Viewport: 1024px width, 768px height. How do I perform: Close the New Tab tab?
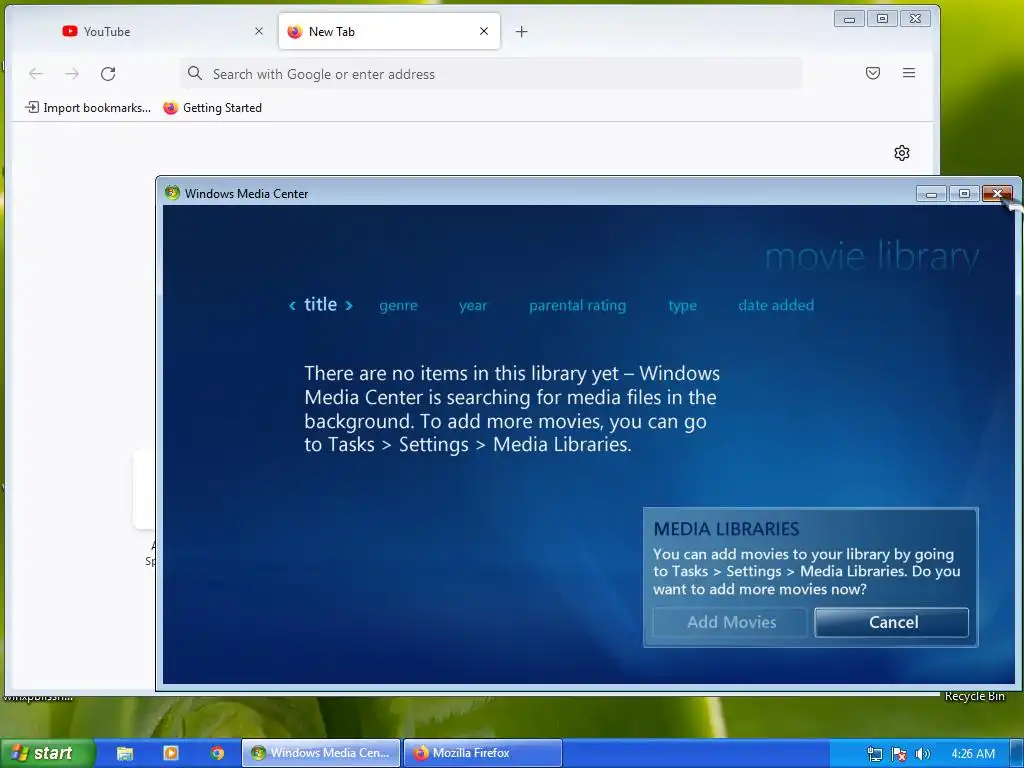(x=484, y=31)
